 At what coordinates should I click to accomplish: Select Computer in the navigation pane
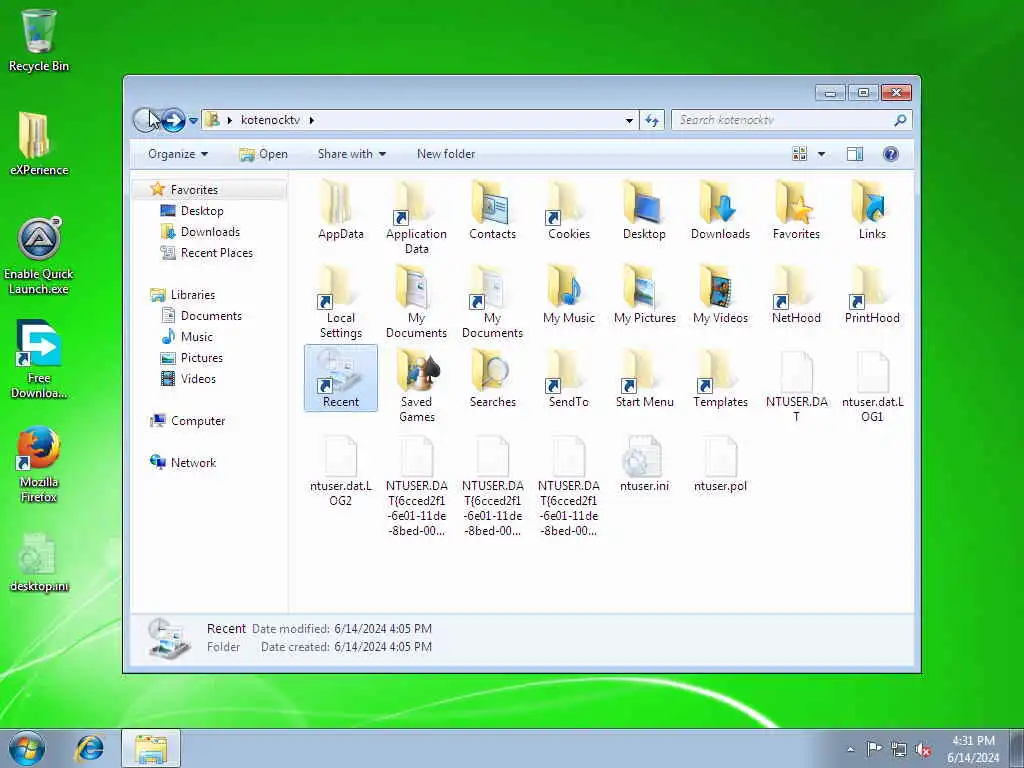tap(197, 421)
